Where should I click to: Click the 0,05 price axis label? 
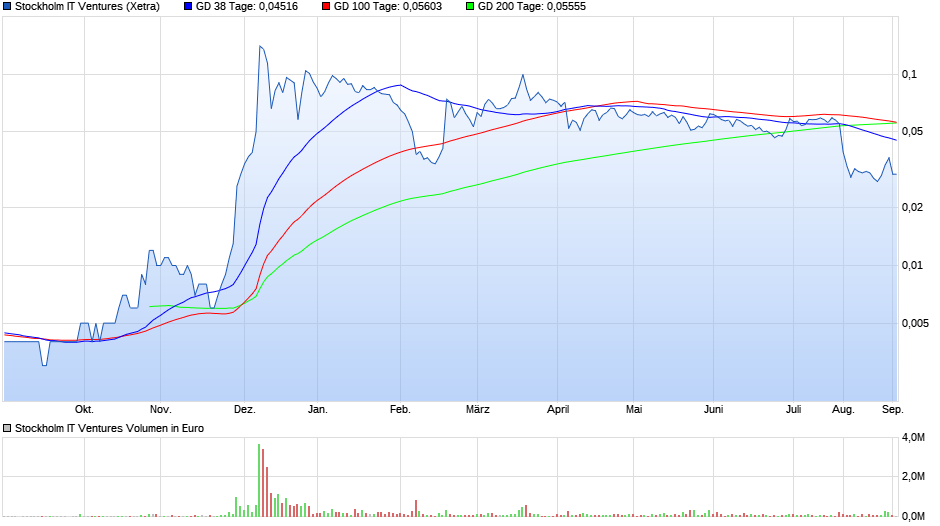pyautogui.click(x=912, y=131)
